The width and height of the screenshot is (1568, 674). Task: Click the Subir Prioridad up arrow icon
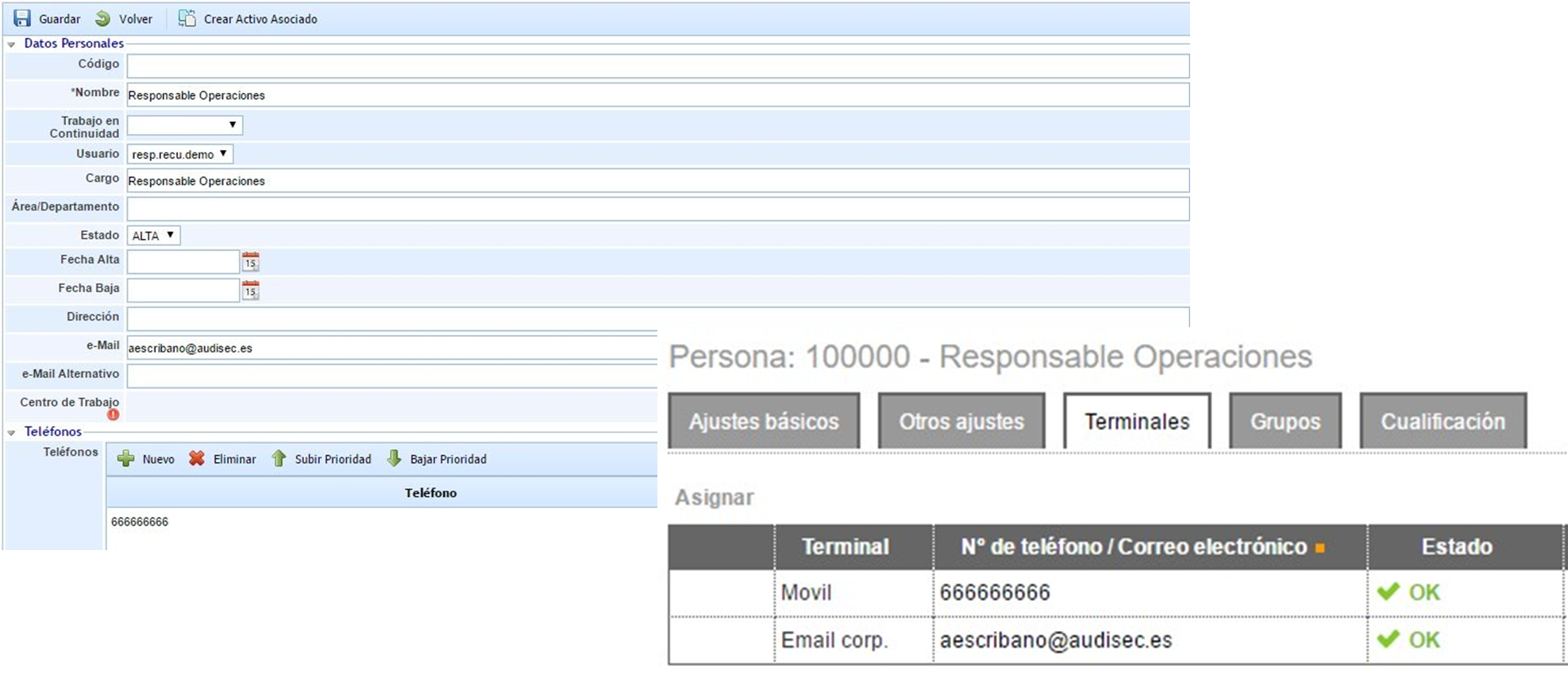tap(279, 459)
